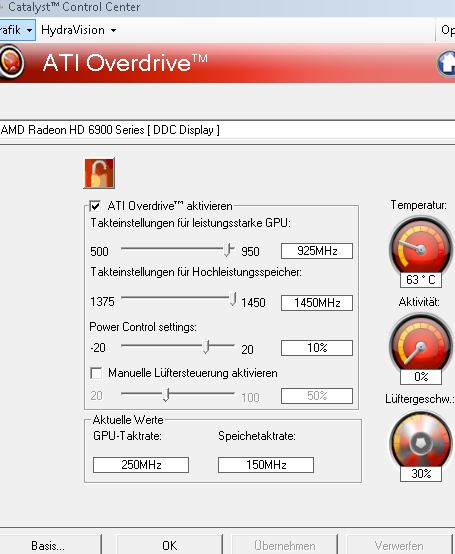Click the GPU-Taktrate label

pos(128,436)
